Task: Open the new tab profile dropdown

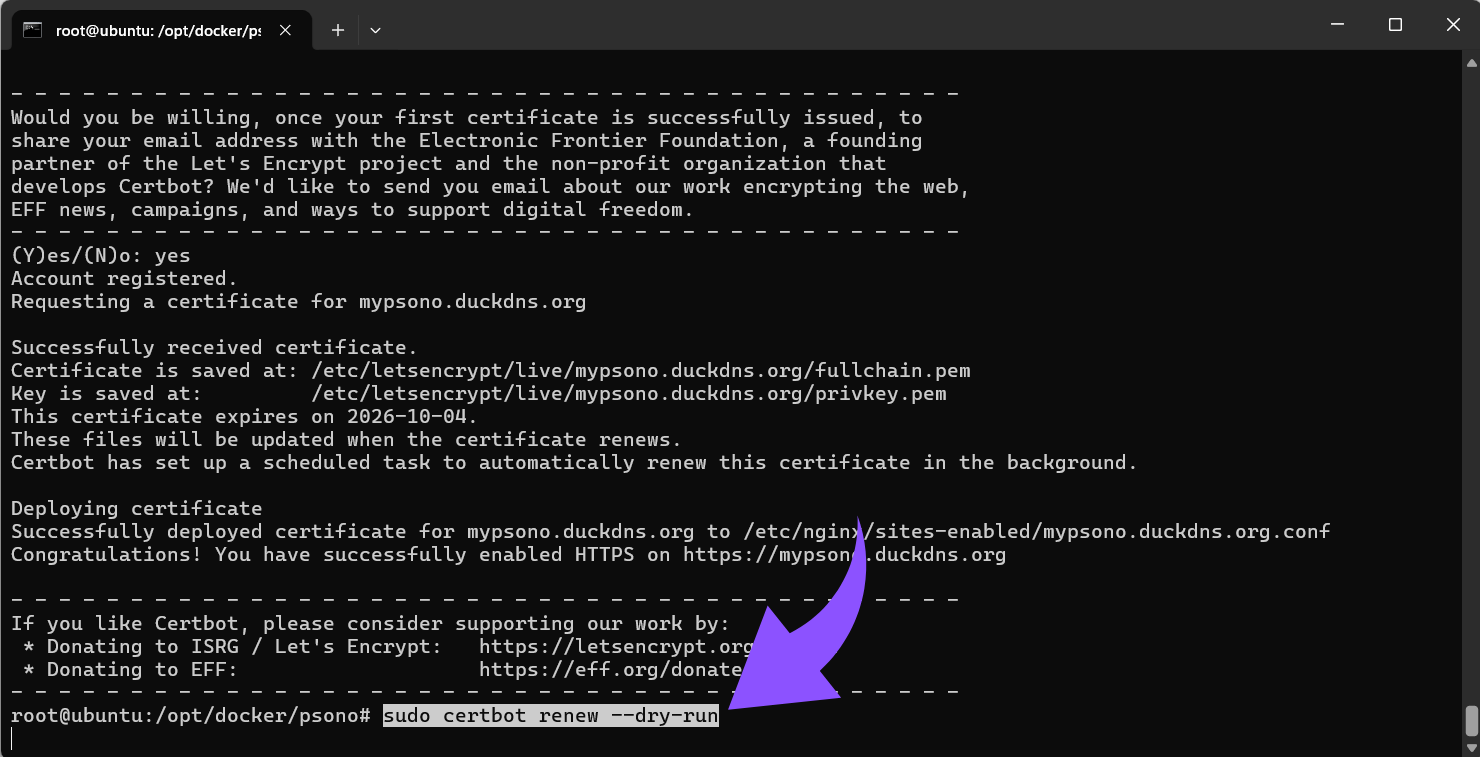Action: (x=375, y=30)
